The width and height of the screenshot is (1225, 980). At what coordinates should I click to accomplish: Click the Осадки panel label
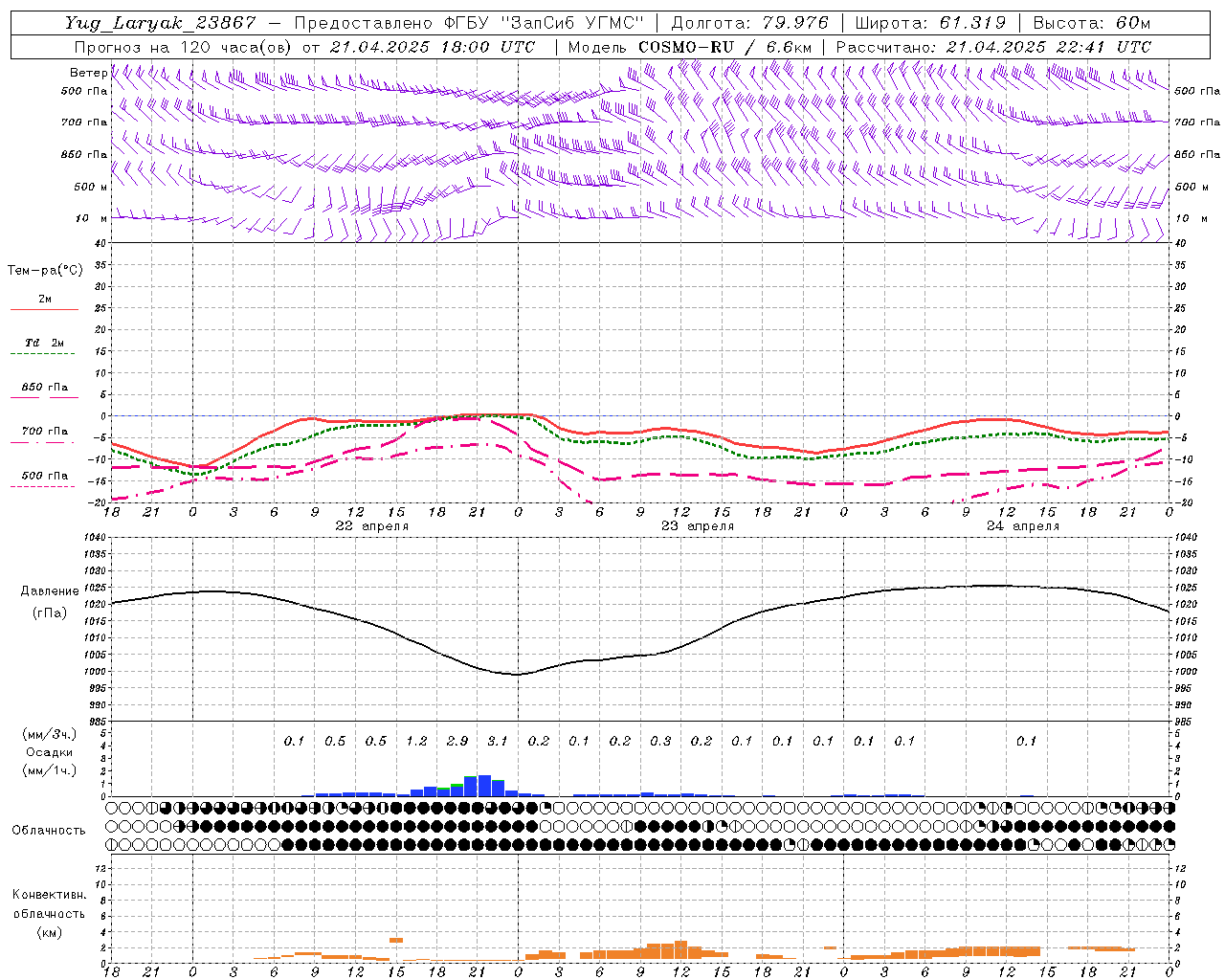(49, 753)
